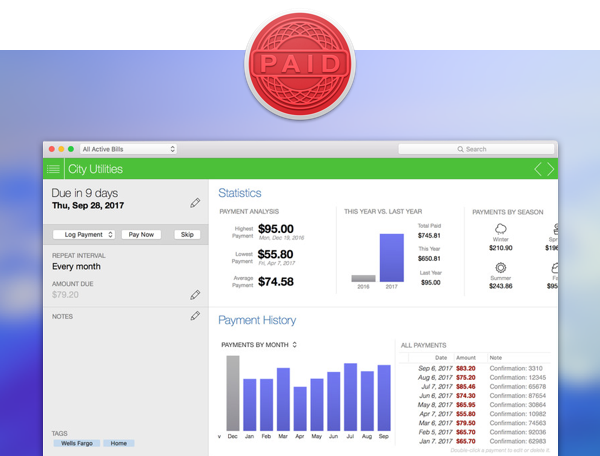Screen dimensions: 600x456
Task: Click the Thu, Sep 28, 2017 due date
Action: coord(88,205)
